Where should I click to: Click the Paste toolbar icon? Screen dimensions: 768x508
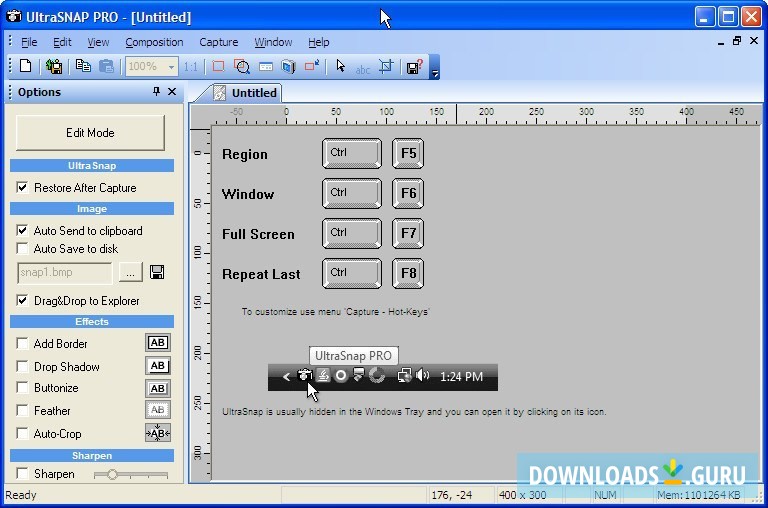[x=106, y=66]
